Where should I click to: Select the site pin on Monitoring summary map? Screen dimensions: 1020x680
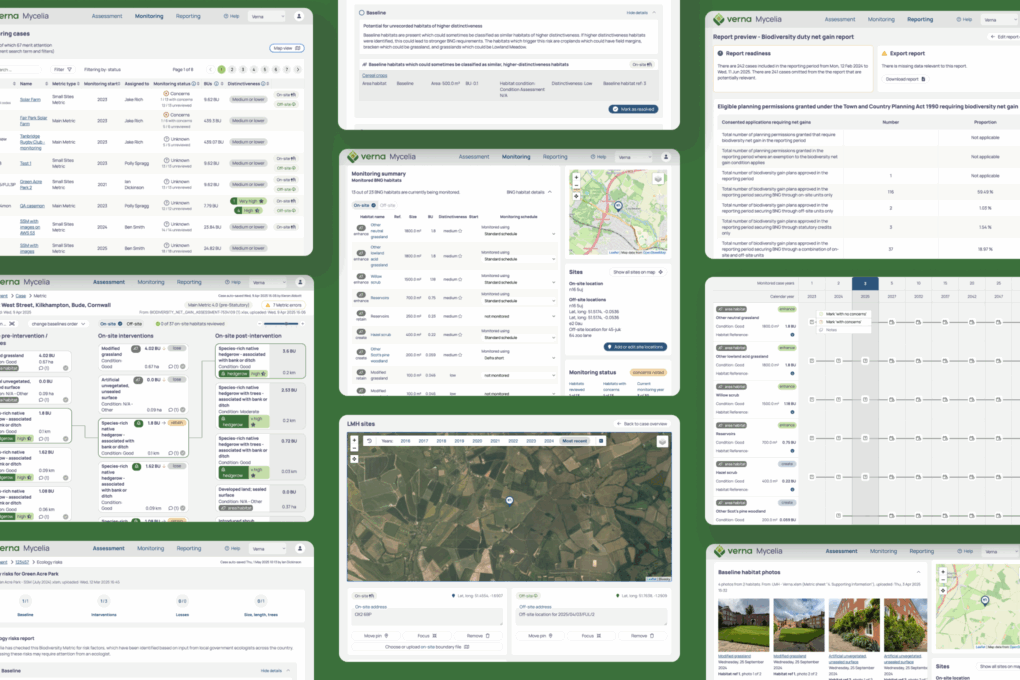pos(618,206)
